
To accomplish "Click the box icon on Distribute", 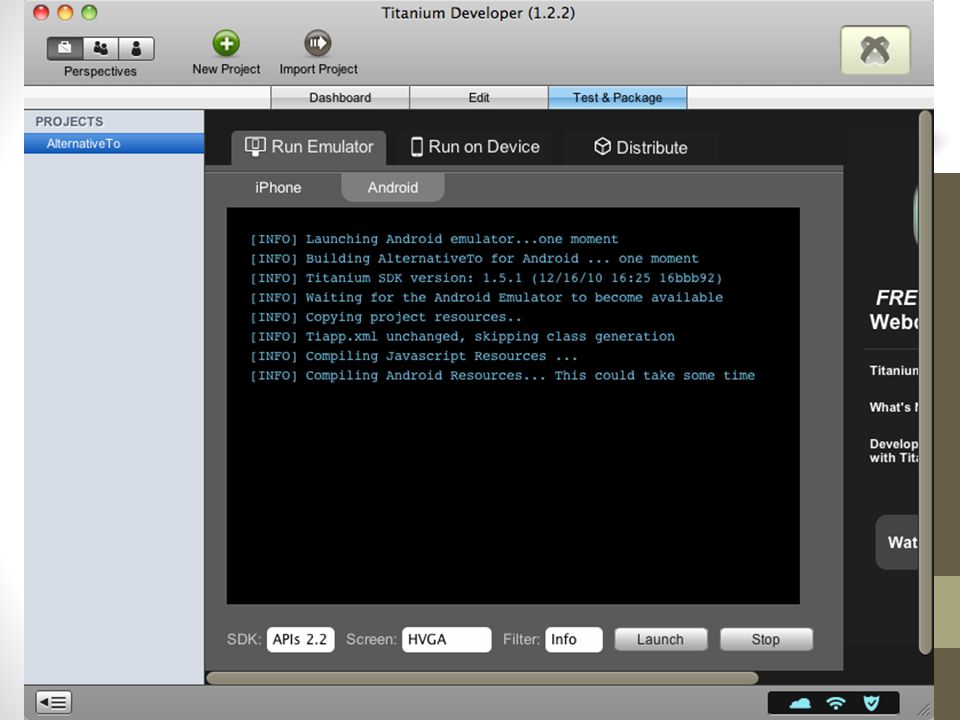I will [x=602, y=146].
